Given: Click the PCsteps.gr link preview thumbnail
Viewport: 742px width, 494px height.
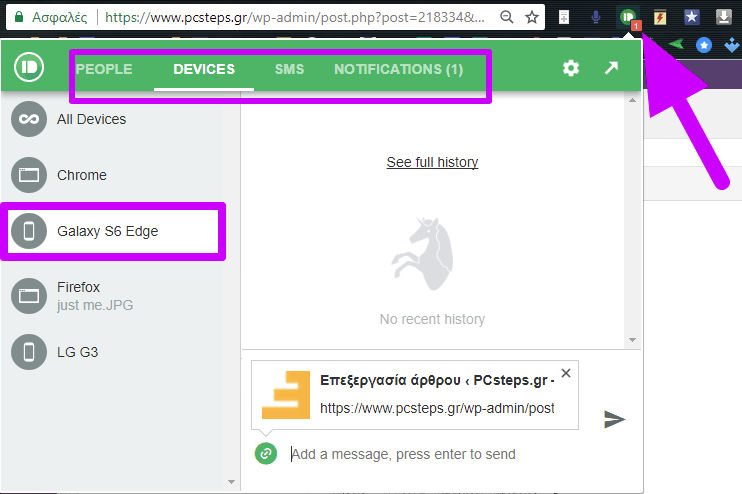Looking at the screenshot, I should [286, 395].
